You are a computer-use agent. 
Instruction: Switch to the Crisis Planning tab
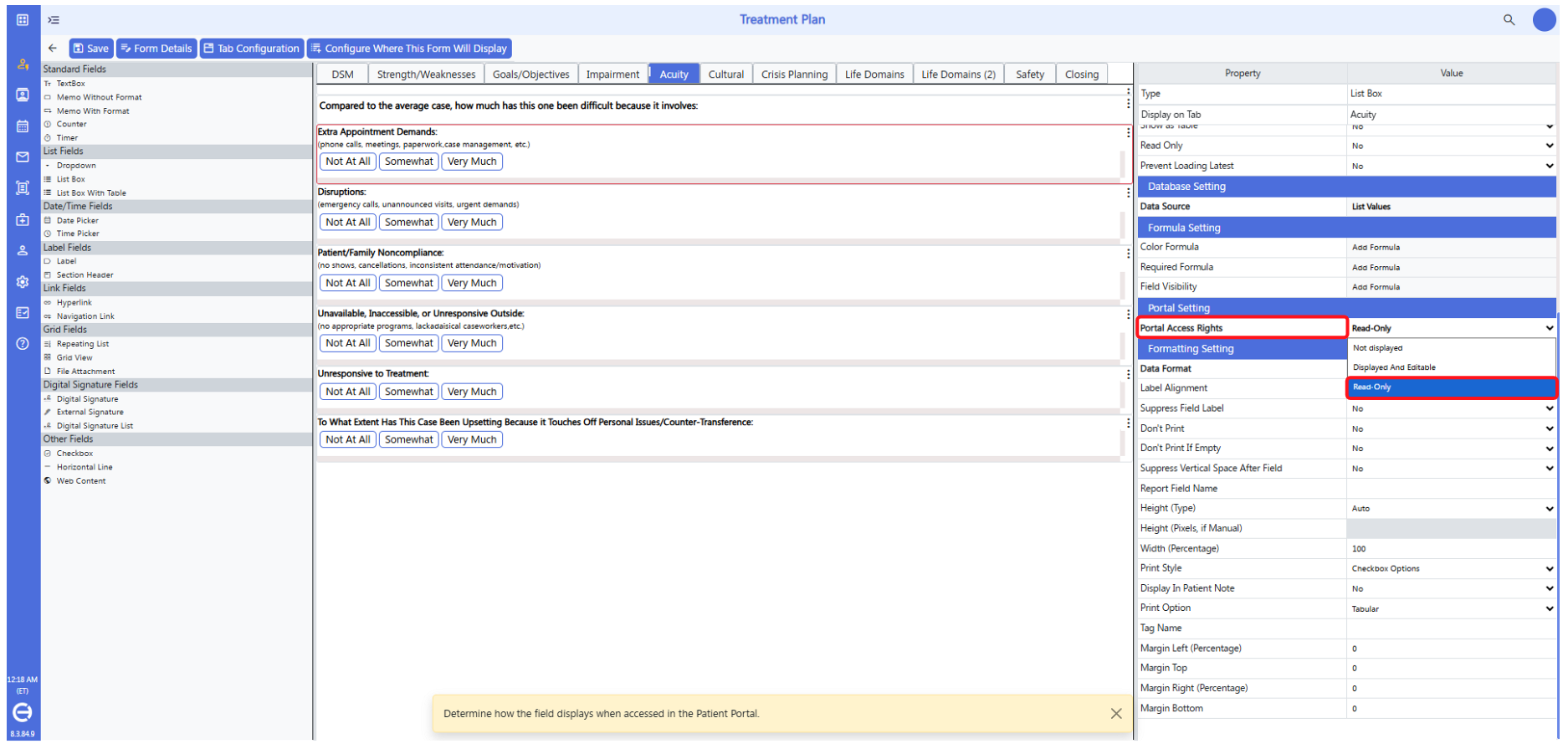tap(794, 74)
